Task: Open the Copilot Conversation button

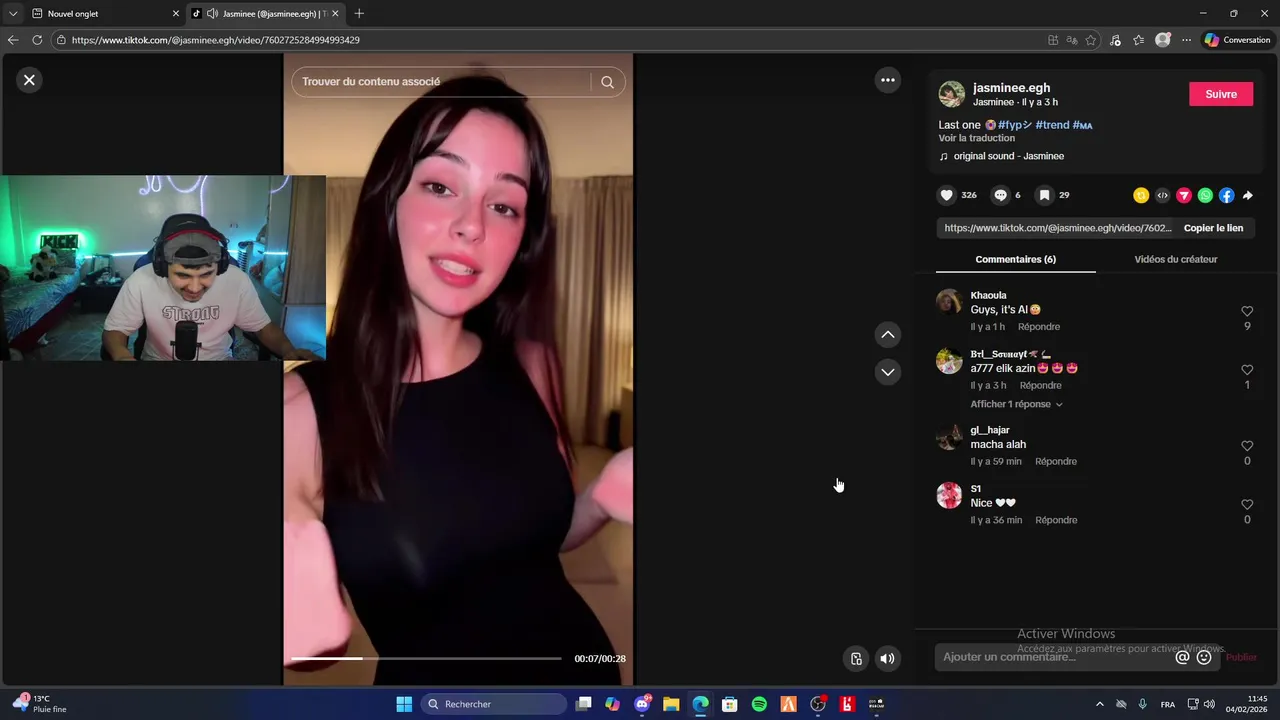Action: pos(1237,40)
